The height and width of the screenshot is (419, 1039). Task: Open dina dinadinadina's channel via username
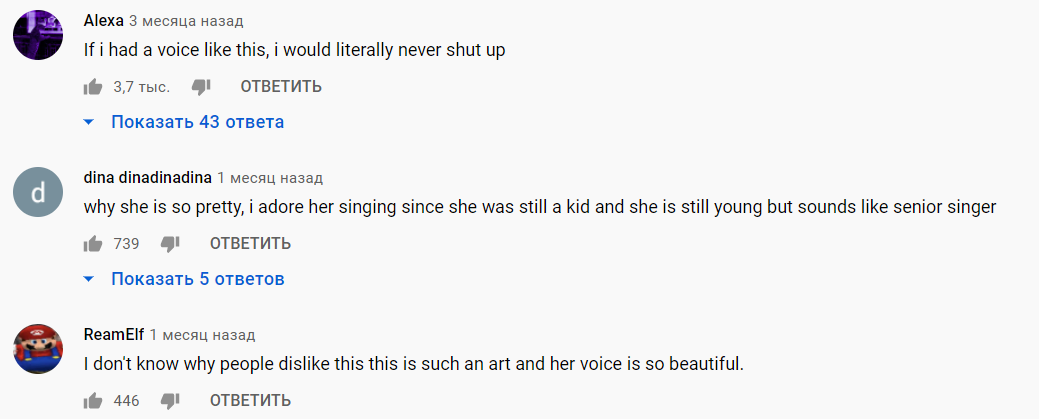(x=147, y=178)
